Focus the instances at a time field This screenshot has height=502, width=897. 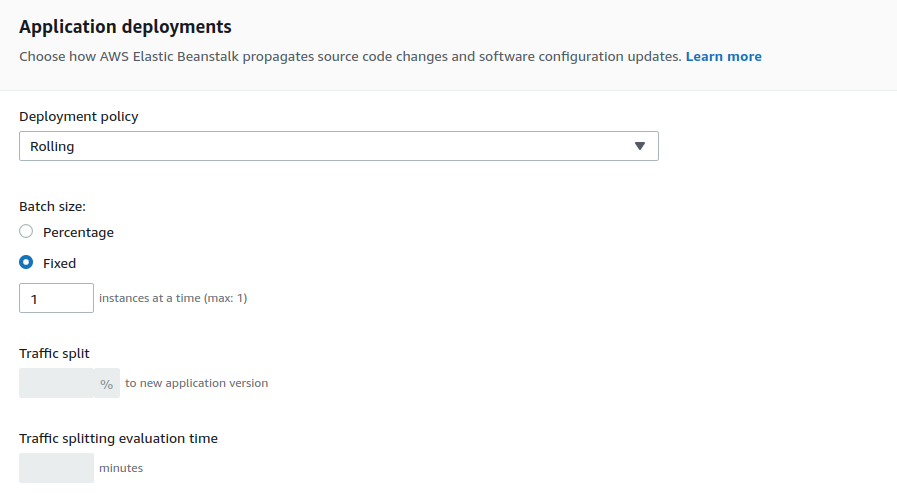[x=56, y=298]
